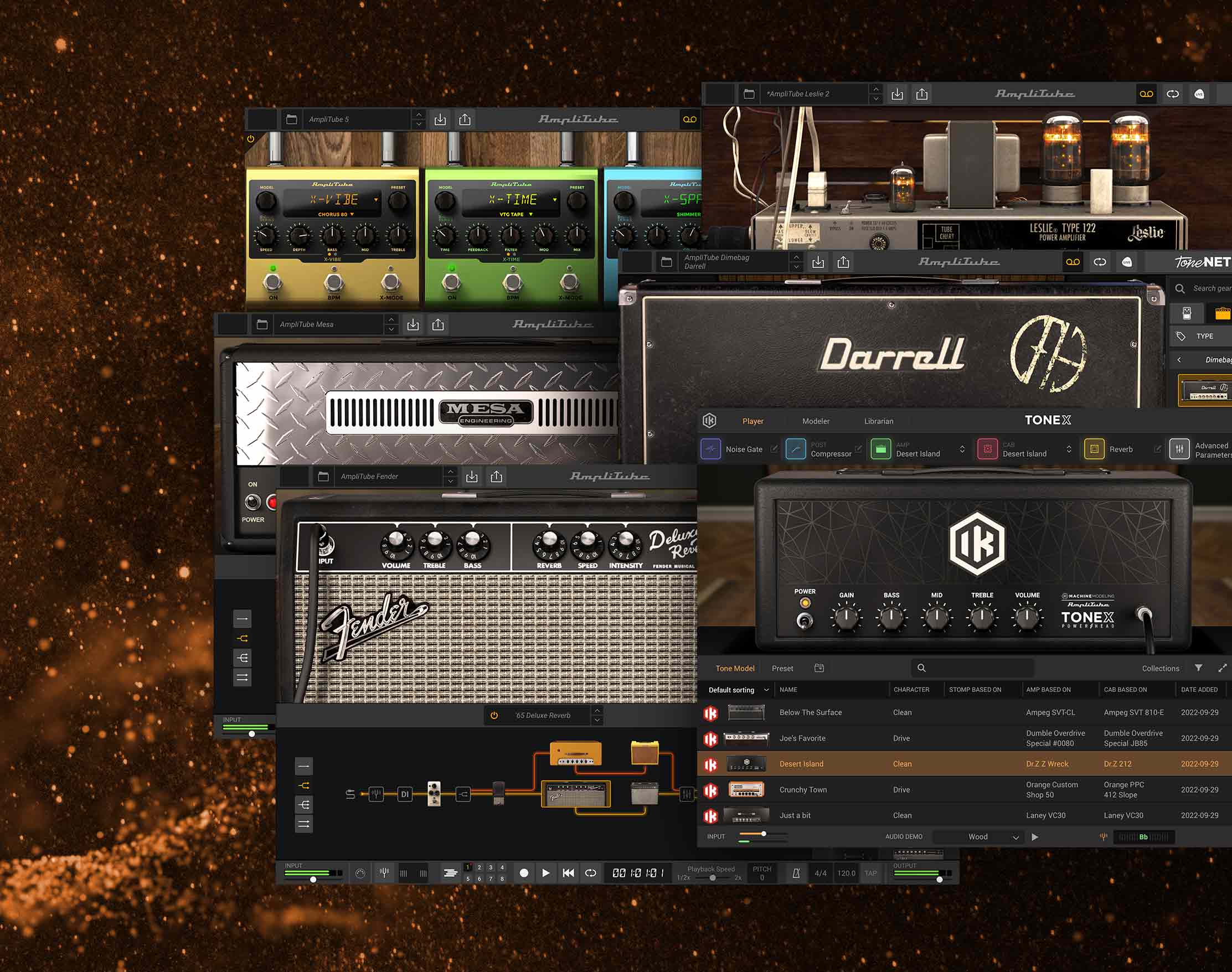Image resolution: width=1232 pixels, height=972 pixels.
Task: Go back with Dimebag browser chevron
Action: pyautogui.click(x=1179, y=360)
